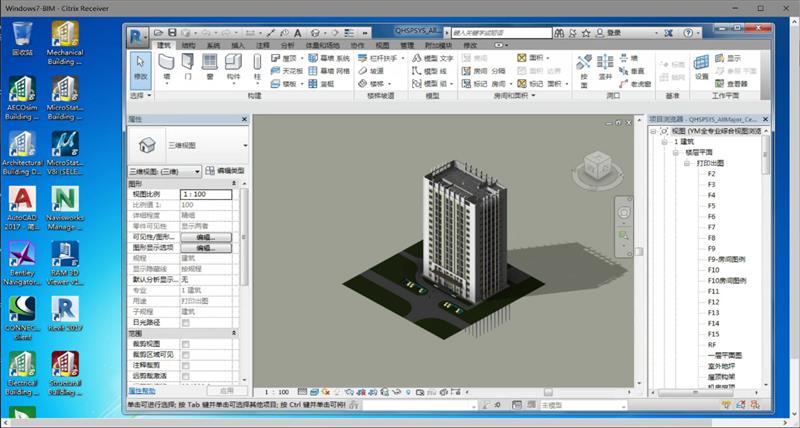
Task: Open the 视图 ribbon tab
Action: tap(382, 45)
